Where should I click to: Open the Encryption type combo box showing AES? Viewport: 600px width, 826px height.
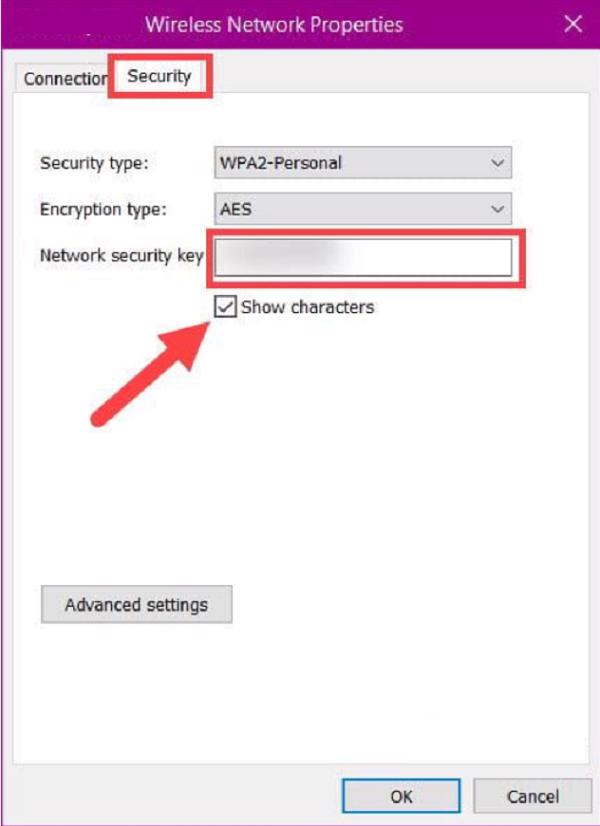pyautogui.click(x=350, y=210)
